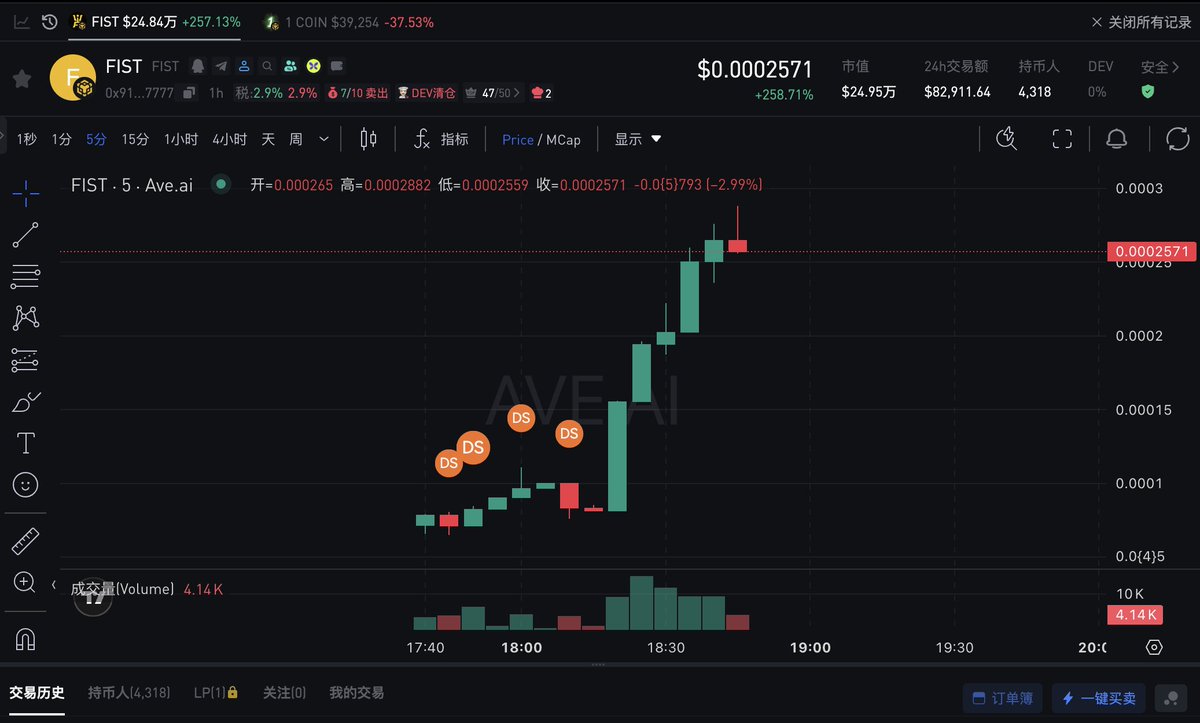This screenshot has width=1200, height=723.
Task: Select the measure ruler tool
Action: pyautogui.click(x=25, y=540)
